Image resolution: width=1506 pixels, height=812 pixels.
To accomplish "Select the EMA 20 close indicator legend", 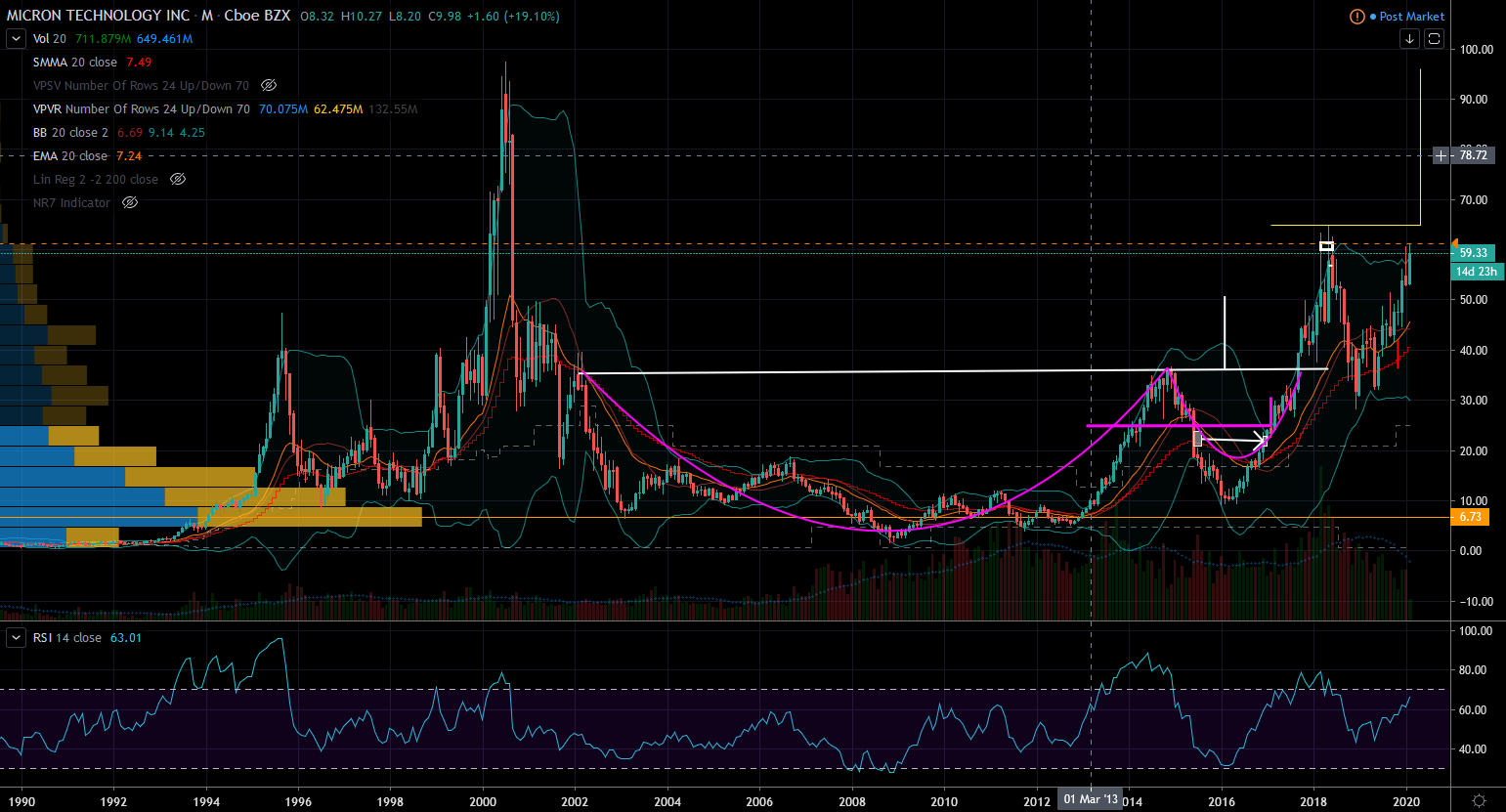I will pyautogui.click(x=70, y=156).
